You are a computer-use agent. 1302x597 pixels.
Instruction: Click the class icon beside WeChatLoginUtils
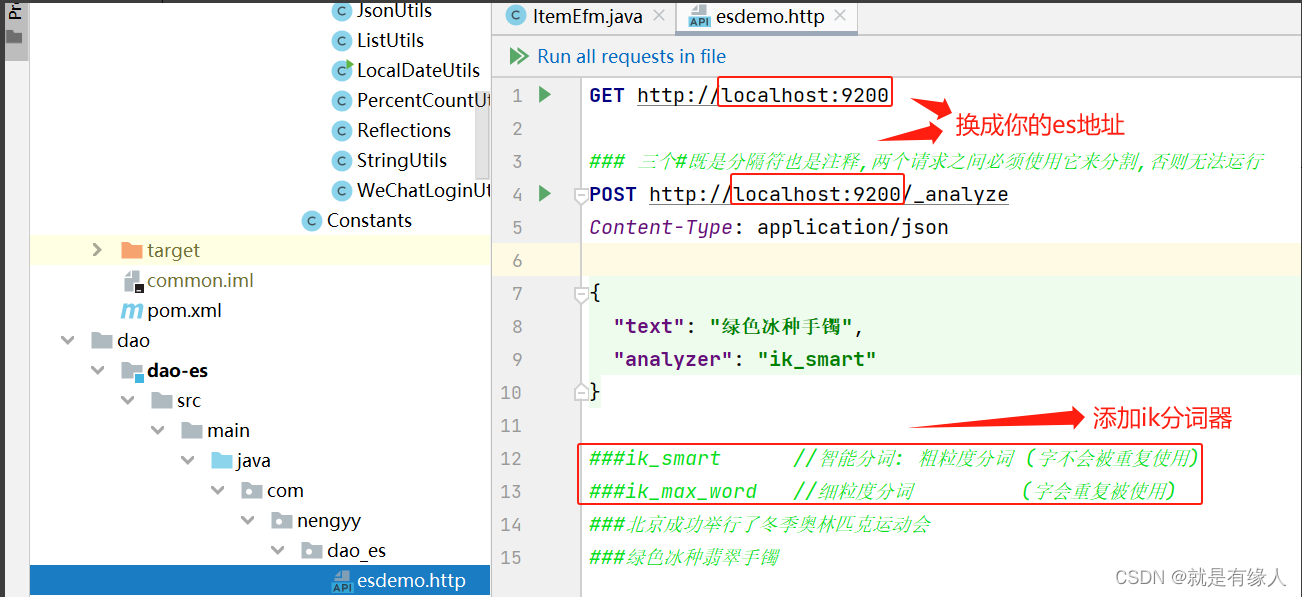(x=342, y=190)
